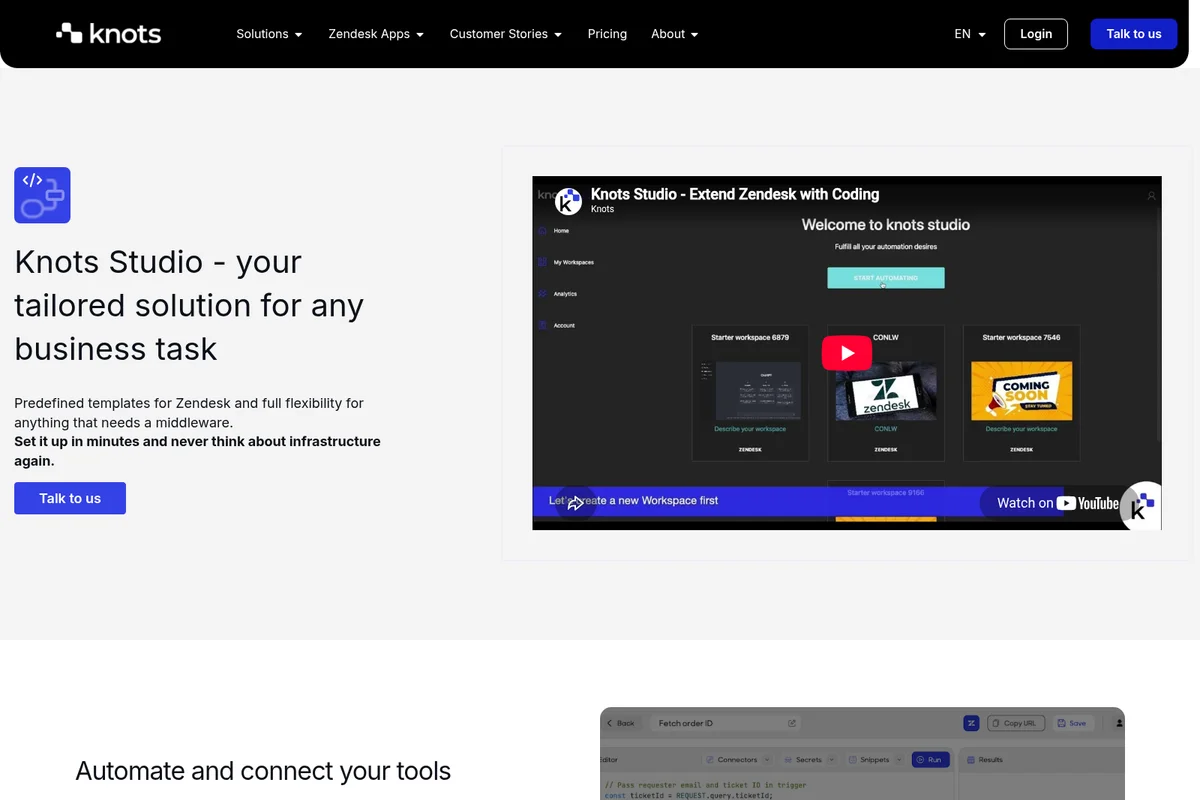This screenshot has width=1200, height=800.
Task: Expand the Solutions menu
Action: (x=269, y=34)
